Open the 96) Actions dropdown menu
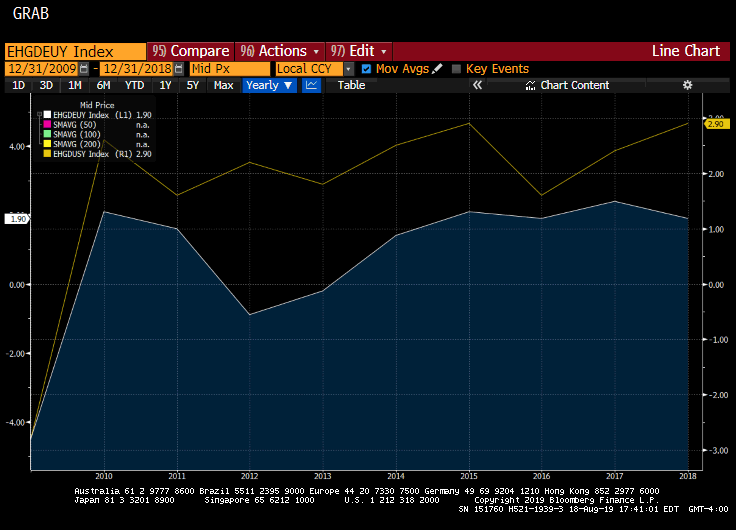The image size is (736, 530). pos(280,51)
